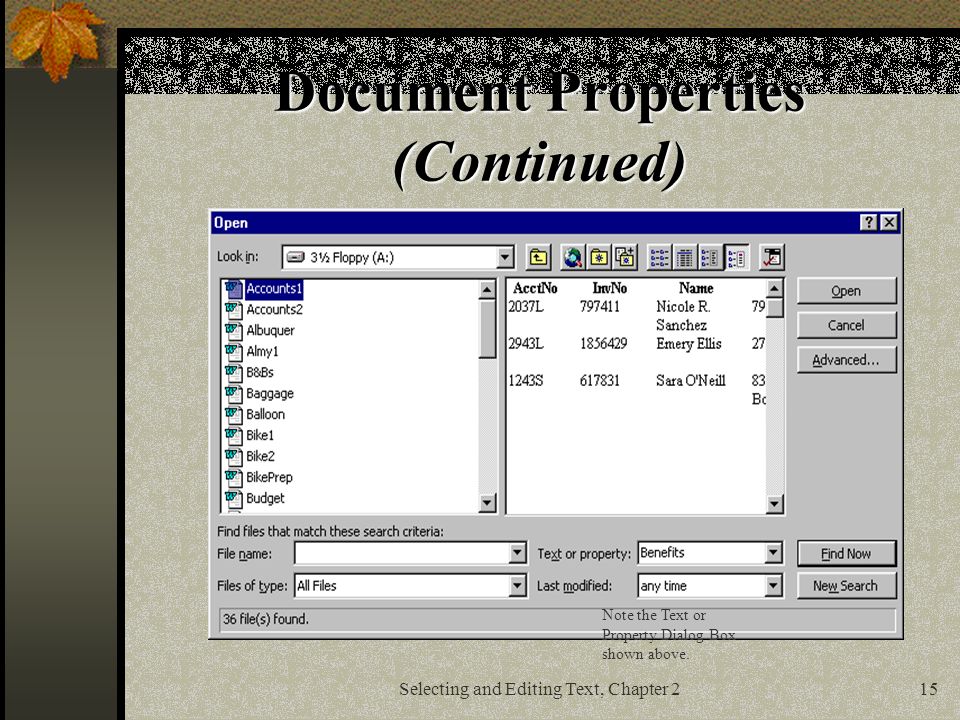Select the Accounts1 file icon
This screenshot has height=720, width=960.
(x=233, y=288)
